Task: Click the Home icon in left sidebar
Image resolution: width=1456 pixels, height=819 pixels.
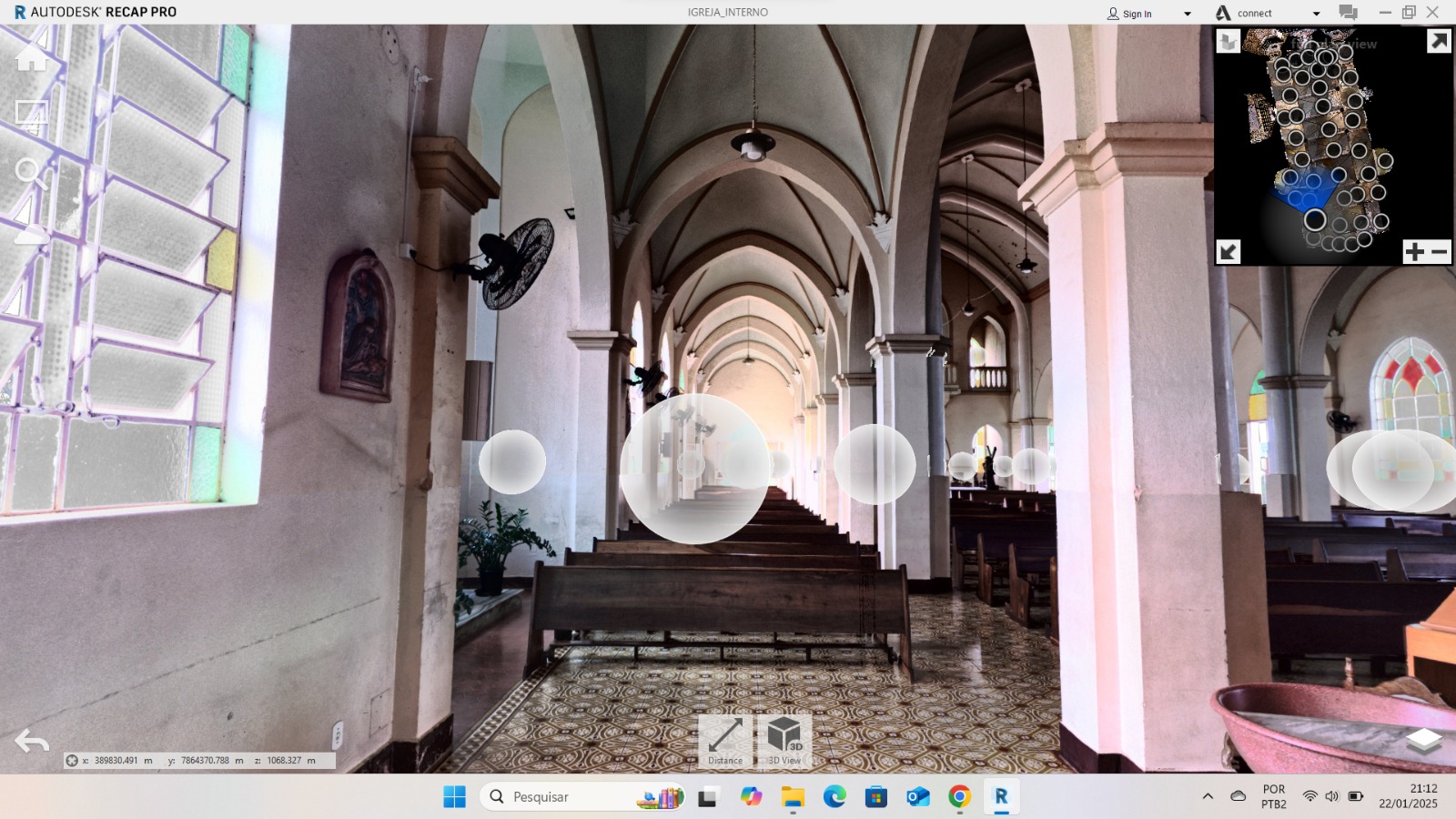Action: tap(31, 57)
